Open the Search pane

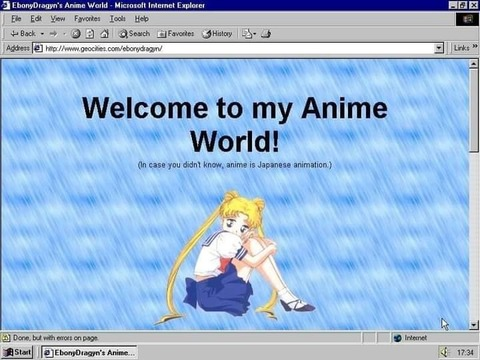click(x=134, y=33)
